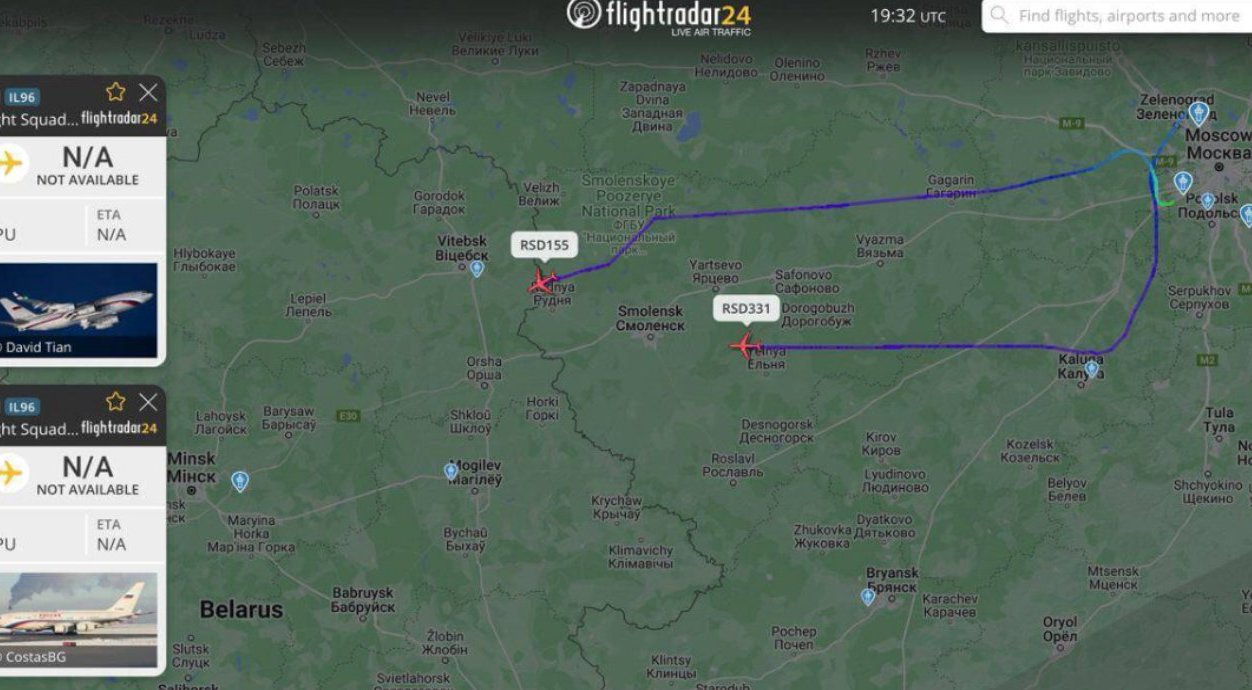Select the Mogilev airport pin
Image resolution: width=1252 pixels, height=690 pixels.
tap(451, 471)
